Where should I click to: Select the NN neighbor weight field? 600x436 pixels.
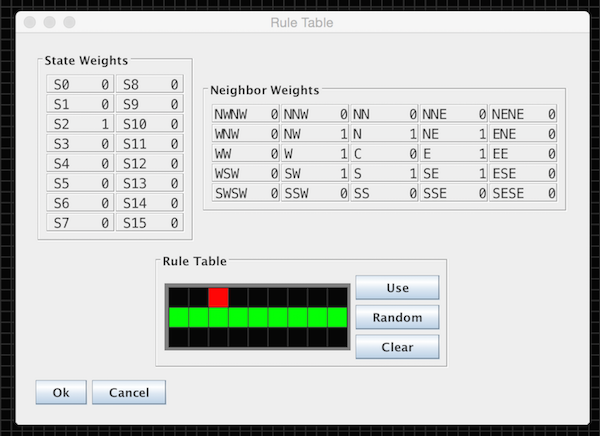[x=384, y=114]
